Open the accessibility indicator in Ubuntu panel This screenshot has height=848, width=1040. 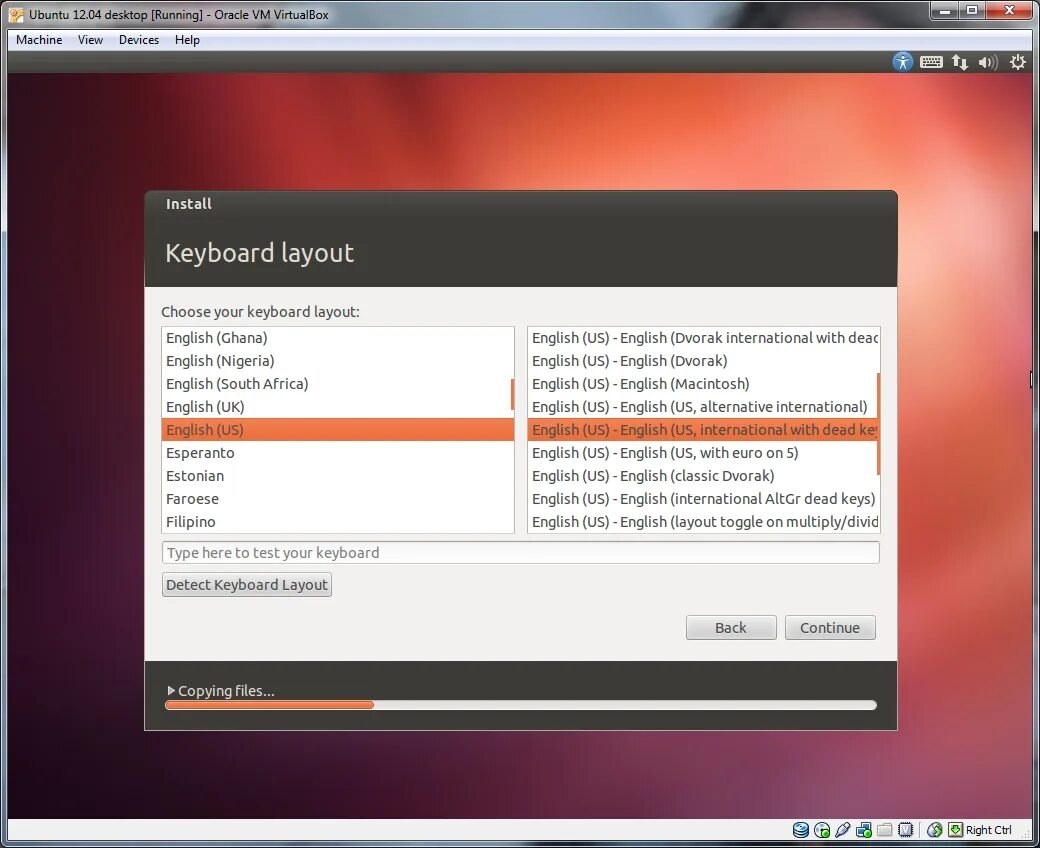click(902, 62)
